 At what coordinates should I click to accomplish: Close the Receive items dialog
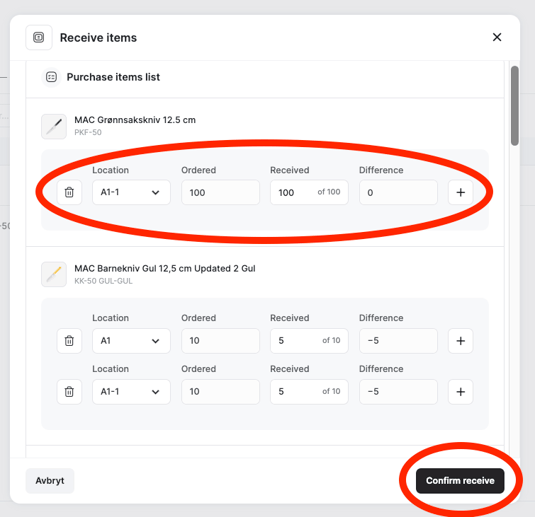click(497, 37)
